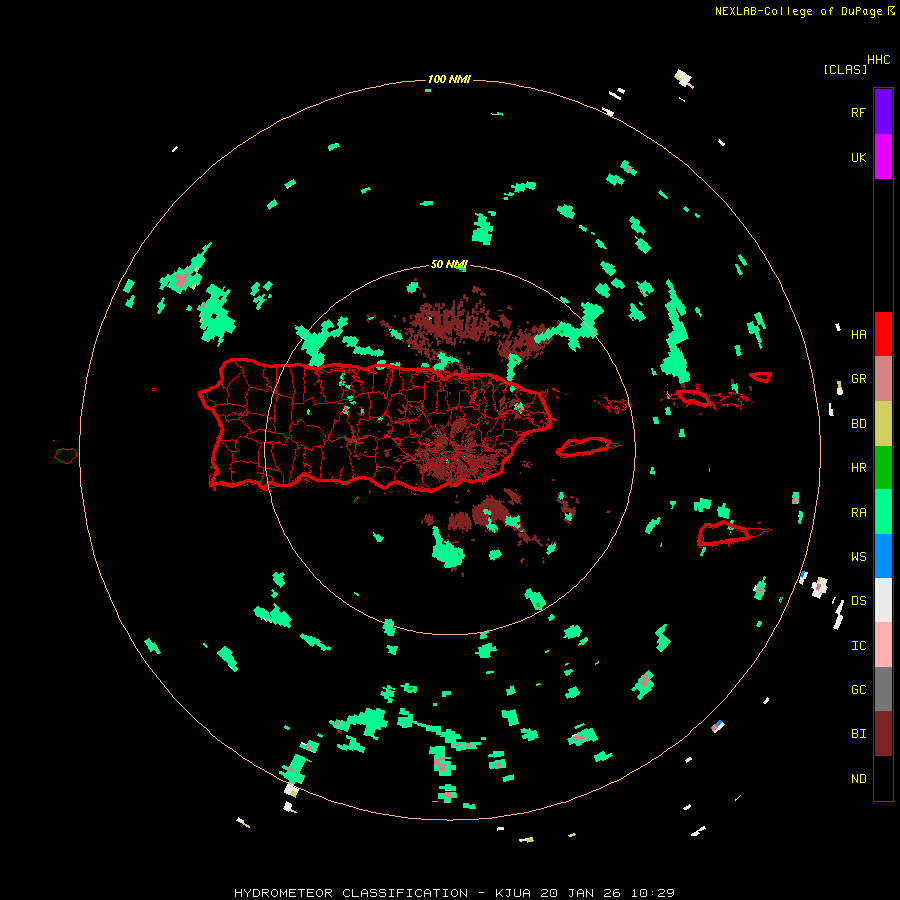Click the IC pink legend swatch
The image size is (900, 900).
pyautogui.click(x=883, y=645)
